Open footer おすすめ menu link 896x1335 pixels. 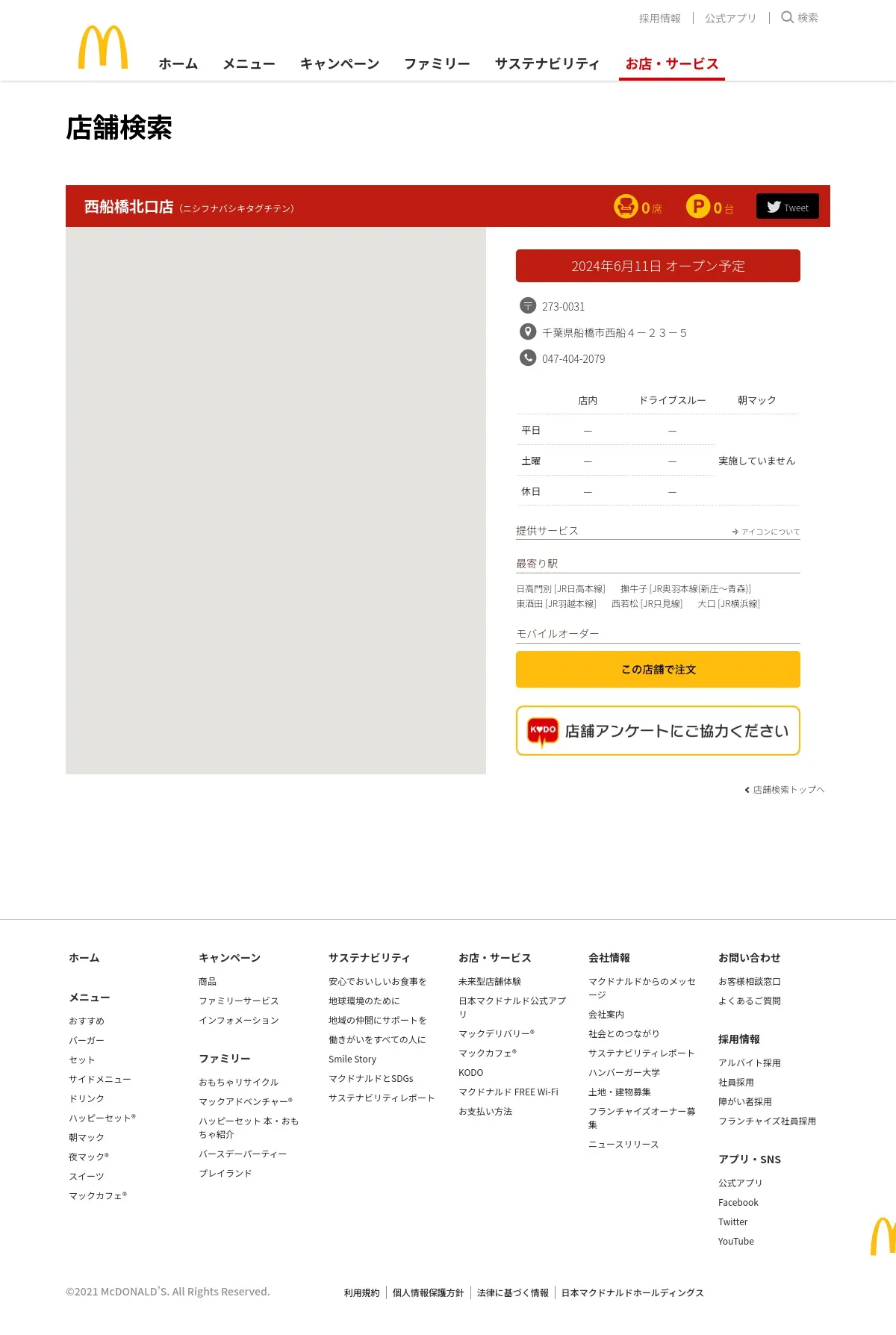click(x=87, y=1021)
